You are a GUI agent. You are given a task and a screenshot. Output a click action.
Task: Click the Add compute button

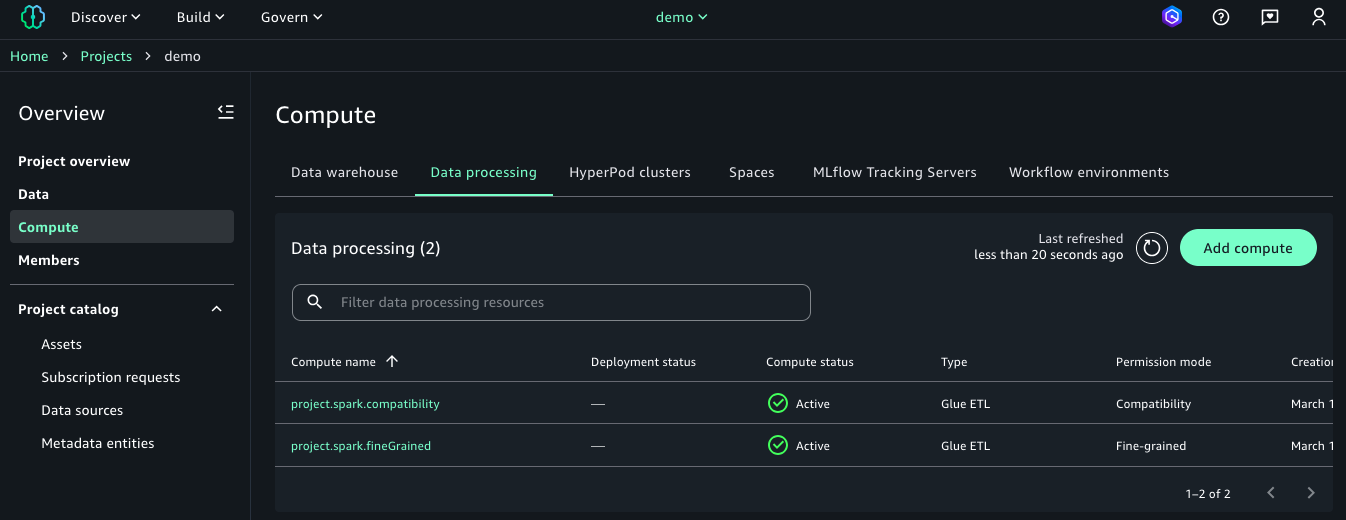(1247, 248)
